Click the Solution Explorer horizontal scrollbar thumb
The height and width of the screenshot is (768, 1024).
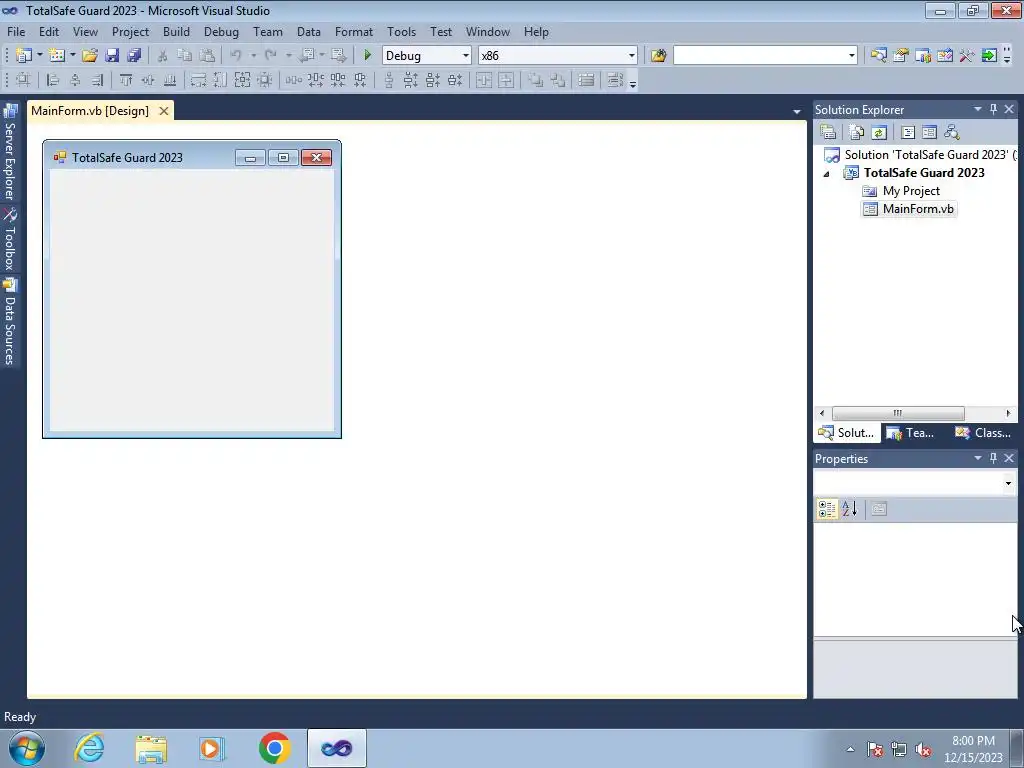click(898, 413)
